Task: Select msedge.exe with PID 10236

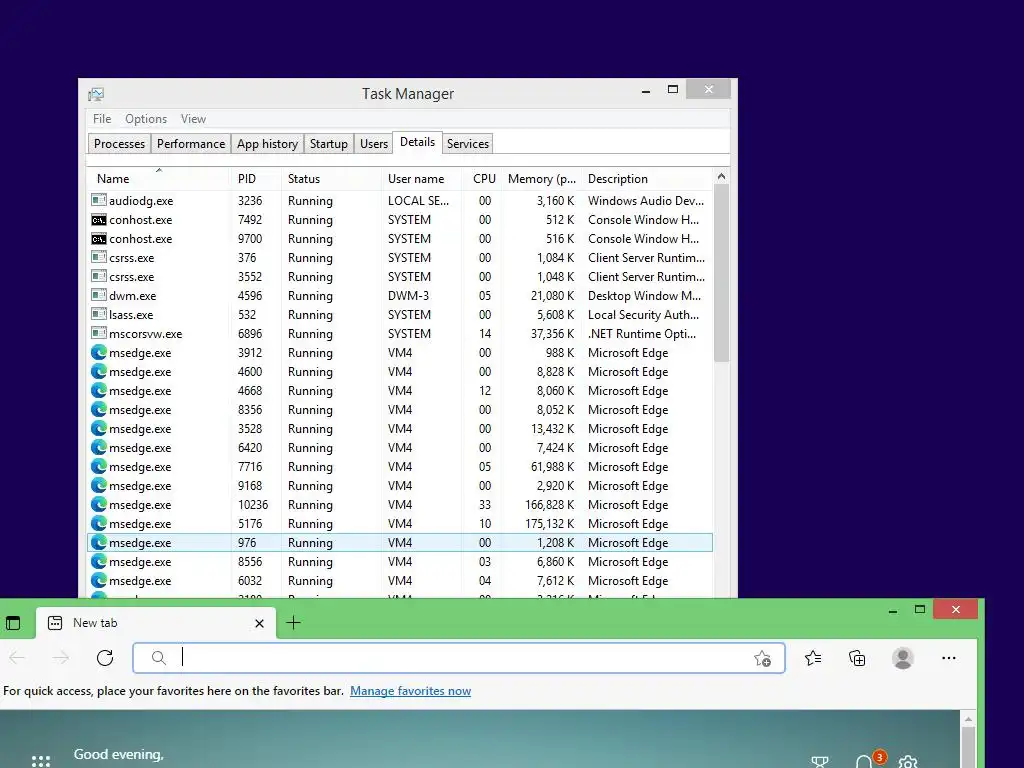Action: click(400, 505)
